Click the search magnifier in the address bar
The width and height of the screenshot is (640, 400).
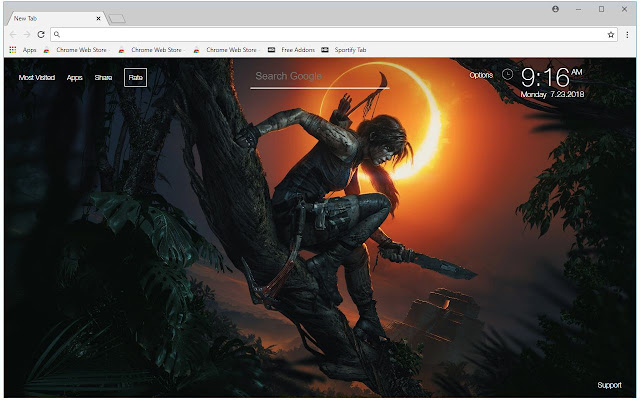coord(57,35)
